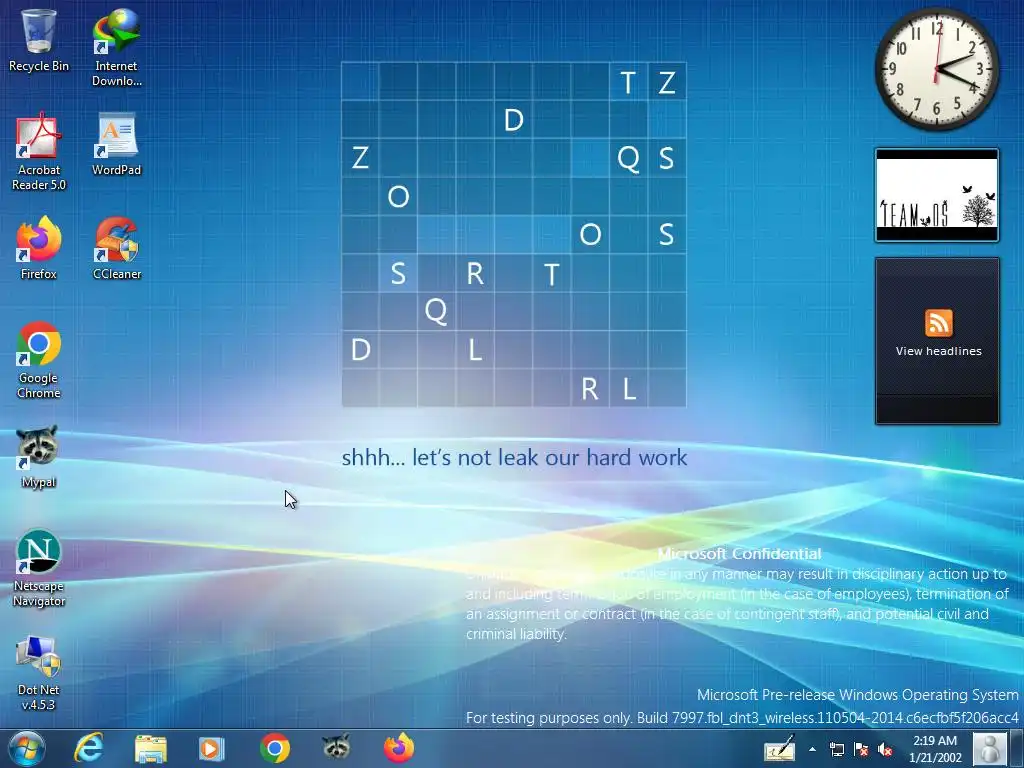Open Acrobat Reader 5.0 shortcut
The width and height of the screenshot is (1024, 768).
tap(39, 152)
